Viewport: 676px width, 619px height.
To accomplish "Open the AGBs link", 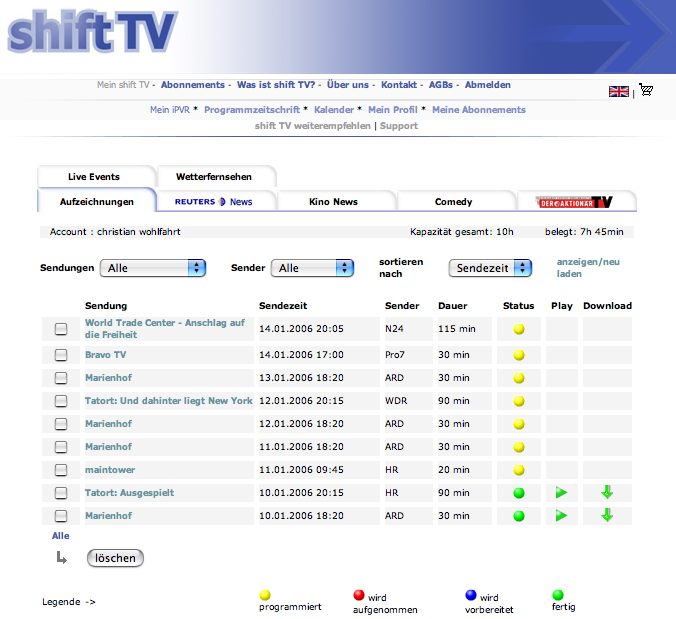I will 441,85.
